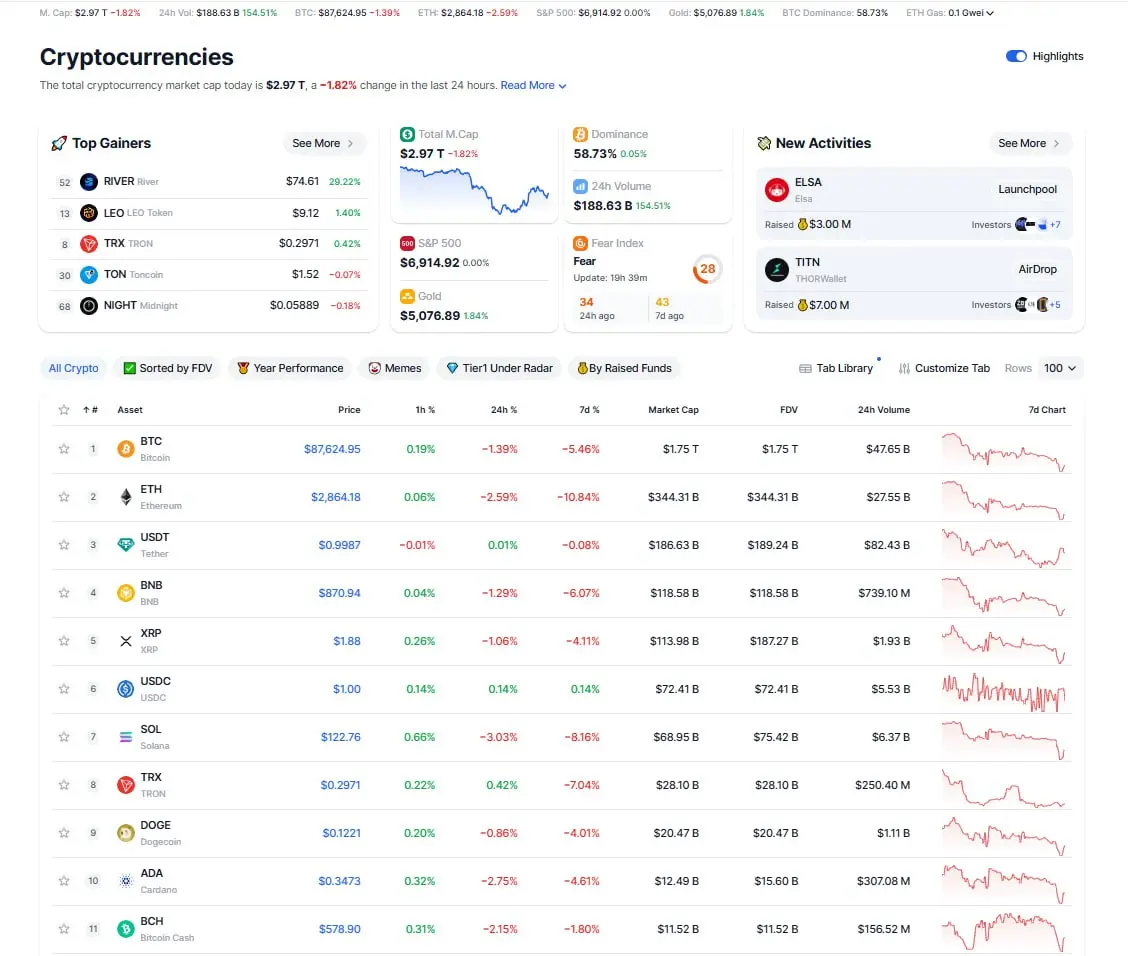Image resolution: width=1128 pixels, height=956 pixels.
Task: Star ADA as favorite
Action: 64,881
